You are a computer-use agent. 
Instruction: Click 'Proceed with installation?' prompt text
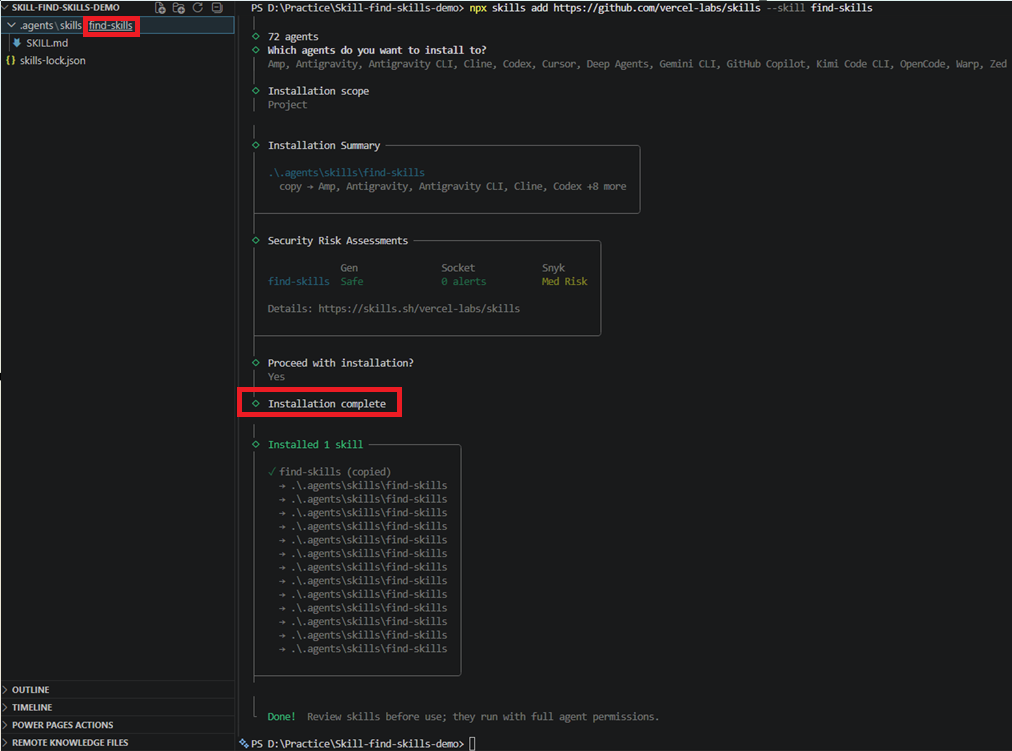pos(340,363)
